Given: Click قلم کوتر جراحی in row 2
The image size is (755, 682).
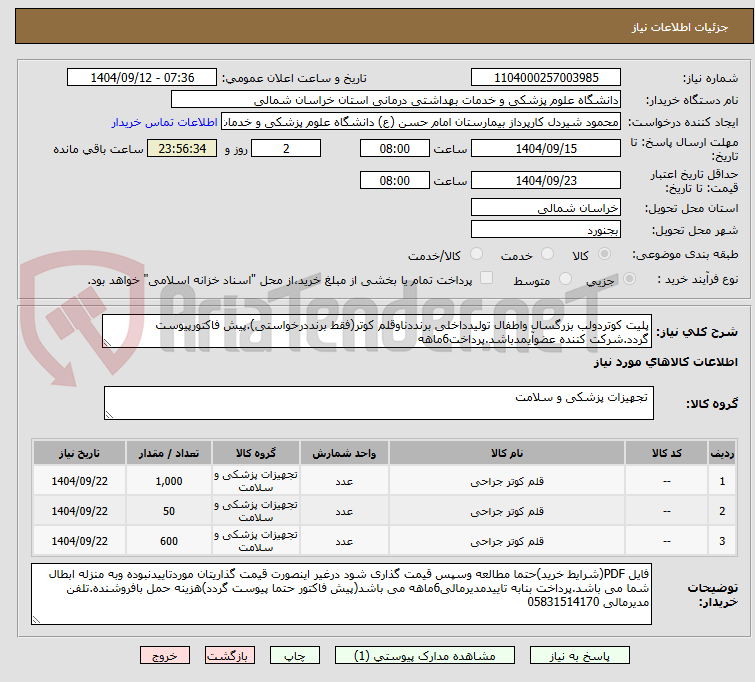Looking at the screenshot, I should (x=507, y=511).
